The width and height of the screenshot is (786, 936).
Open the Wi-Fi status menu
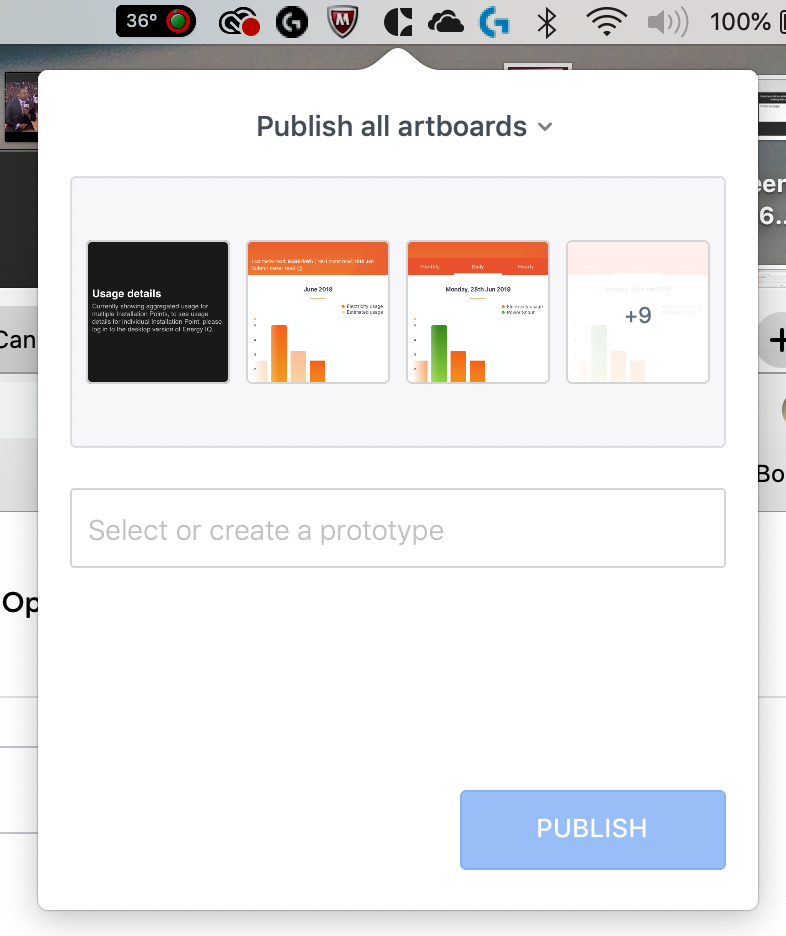click(x=606, y=22)
